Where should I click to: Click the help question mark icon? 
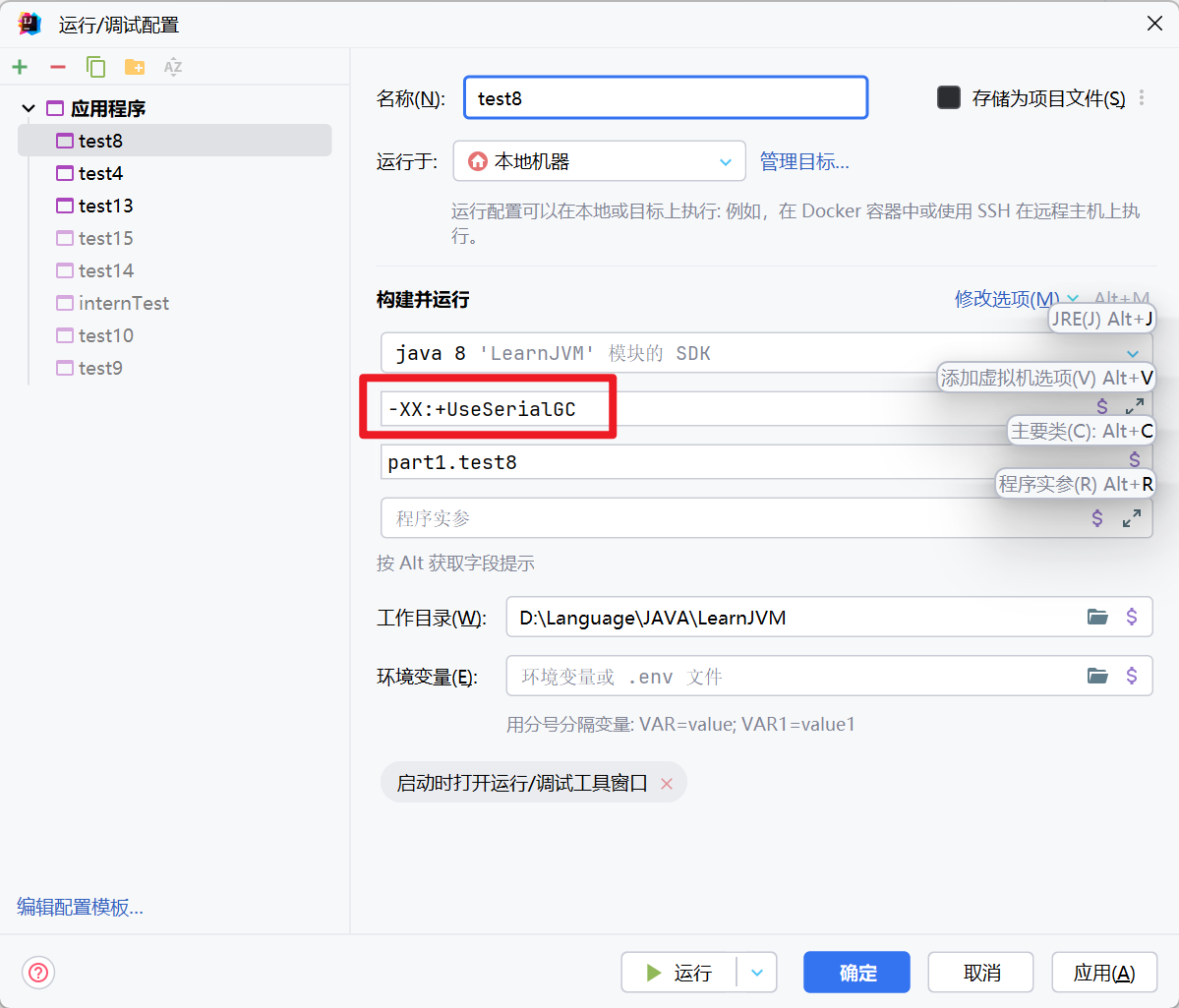pyautogui.click(x=38, y=973)
